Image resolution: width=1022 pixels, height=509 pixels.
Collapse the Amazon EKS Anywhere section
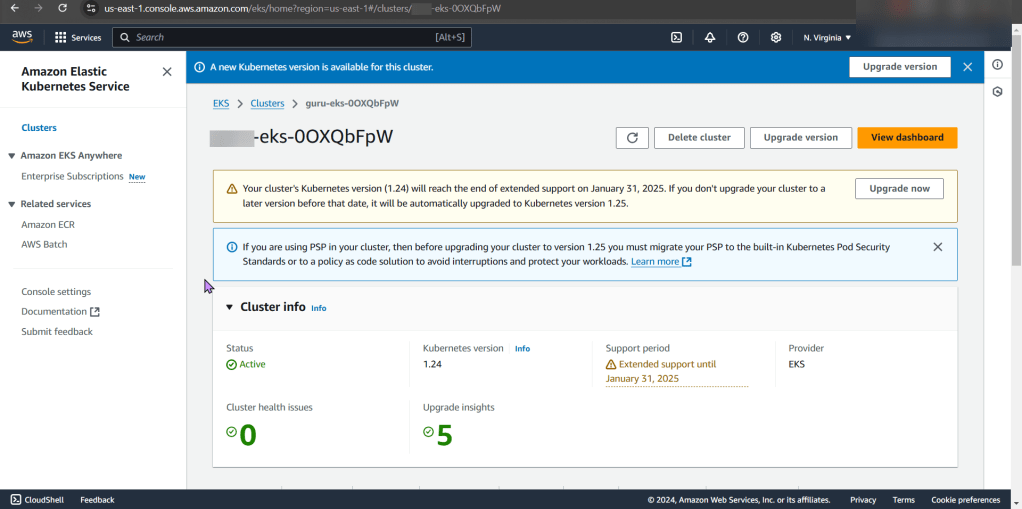tap(12, 156)
